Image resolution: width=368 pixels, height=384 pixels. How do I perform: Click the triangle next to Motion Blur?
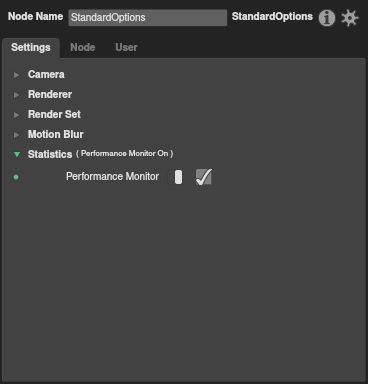16,135
